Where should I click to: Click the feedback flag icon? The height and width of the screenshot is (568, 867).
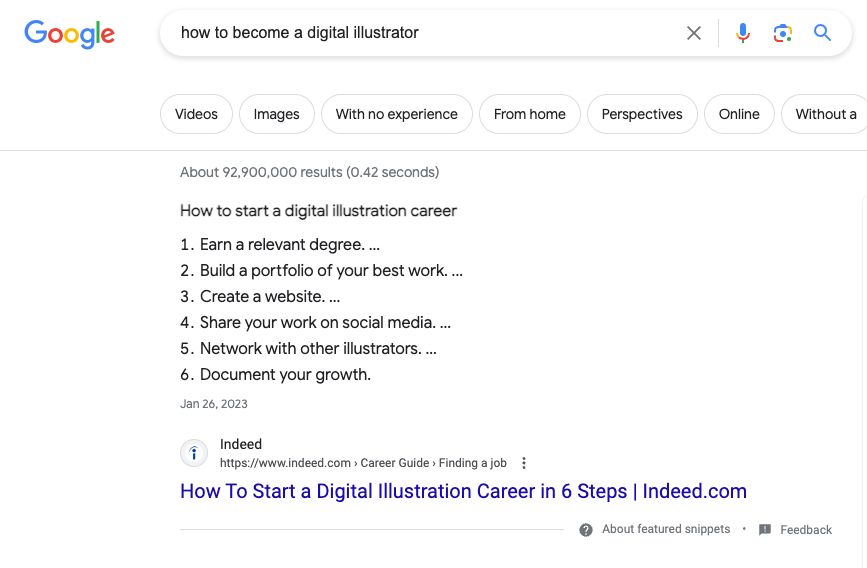[765, 530]
